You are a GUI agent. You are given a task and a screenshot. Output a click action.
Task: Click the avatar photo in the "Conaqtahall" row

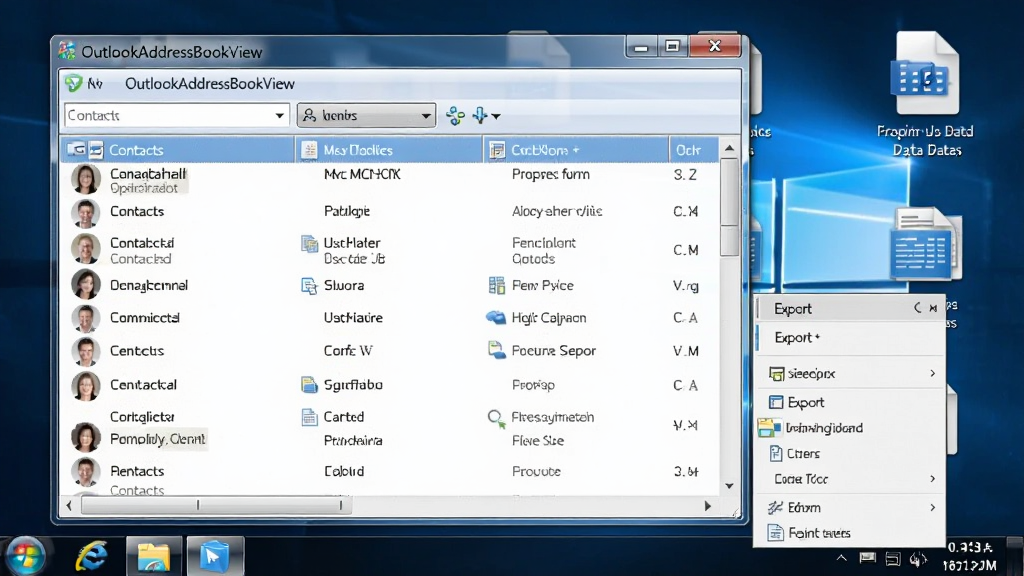pos(86,179)
